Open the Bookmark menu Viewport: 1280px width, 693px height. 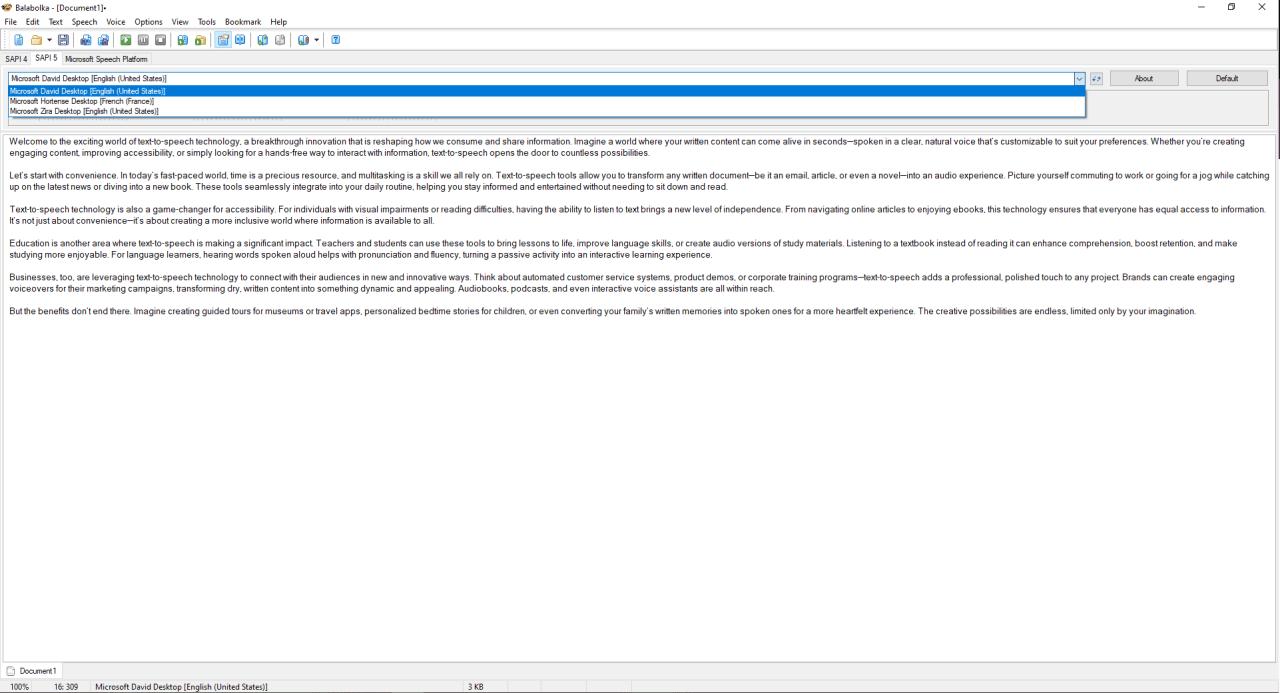[x=243, y=22]
